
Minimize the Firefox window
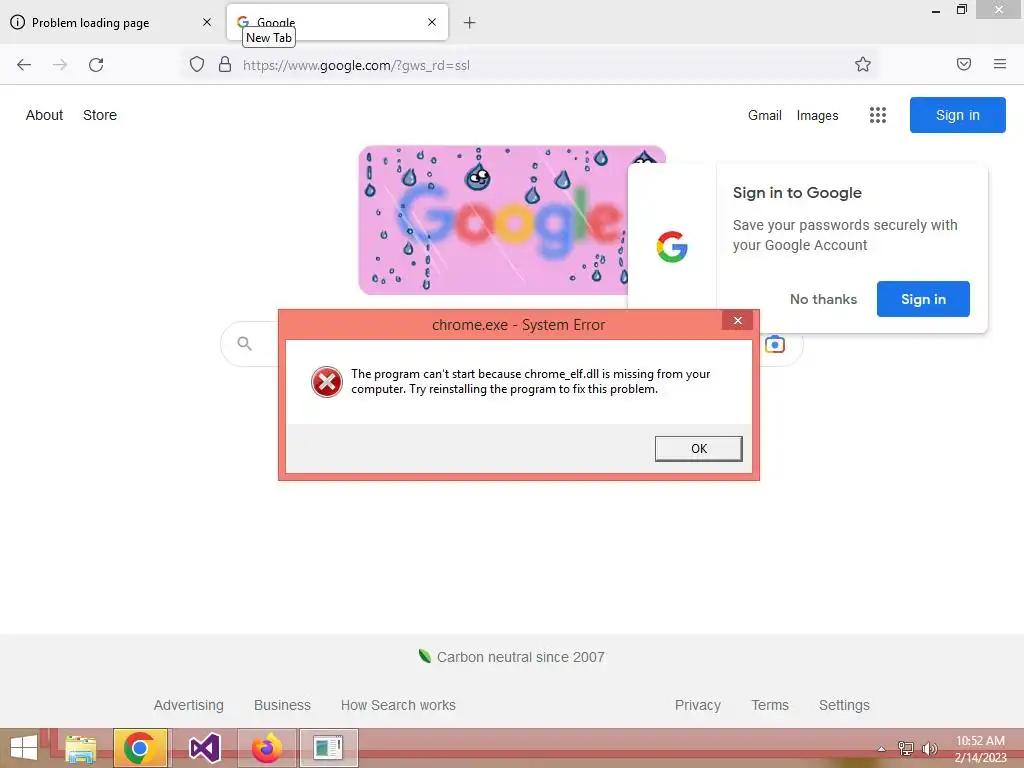[936, 10]
